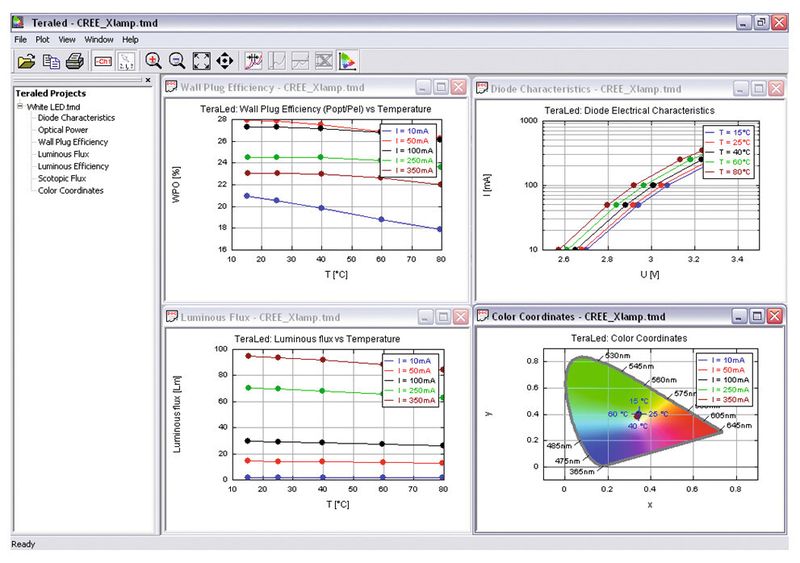The width and height of the screenshot is (800, 563).
Task: Open the File menu
Action: 20,39
